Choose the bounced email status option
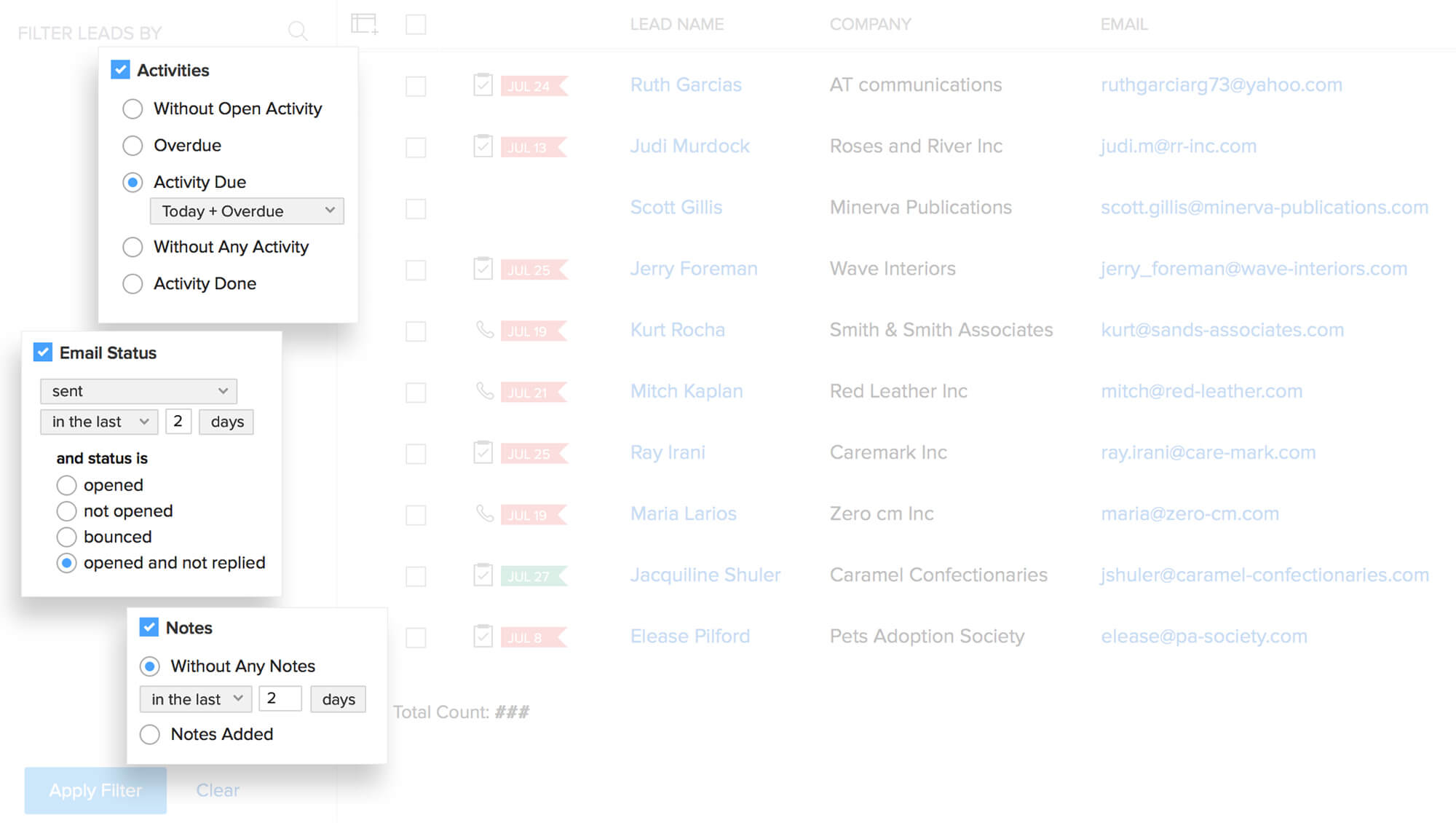 pos(66,537)
